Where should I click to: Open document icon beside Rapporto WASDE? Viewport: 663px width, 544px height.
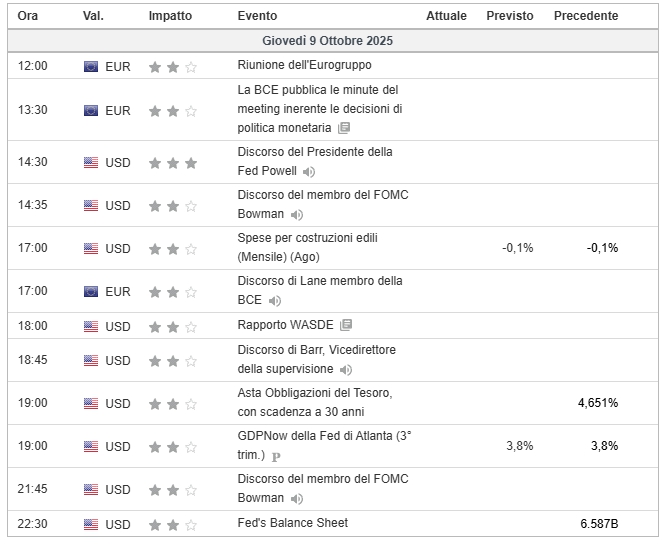point(346,325)
